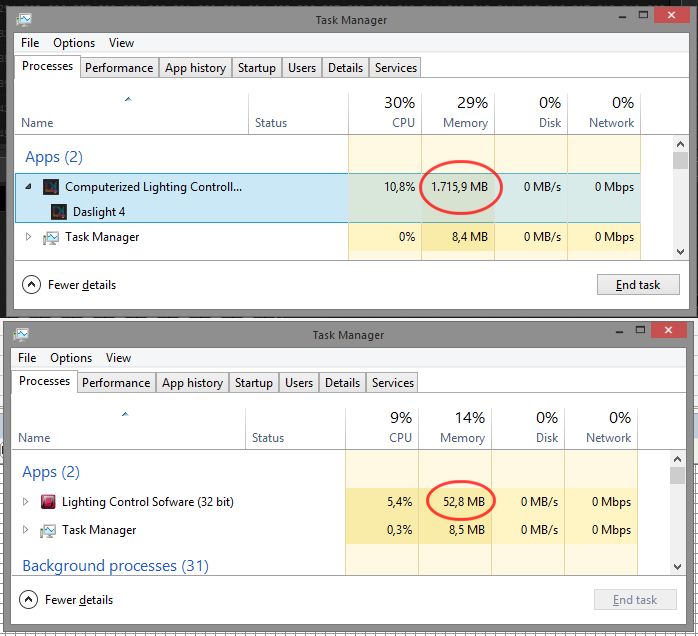Click End task button in bottom window
The width and height of the screenshot is (698, 636).
pyautogui.click(x=635, y=600)
